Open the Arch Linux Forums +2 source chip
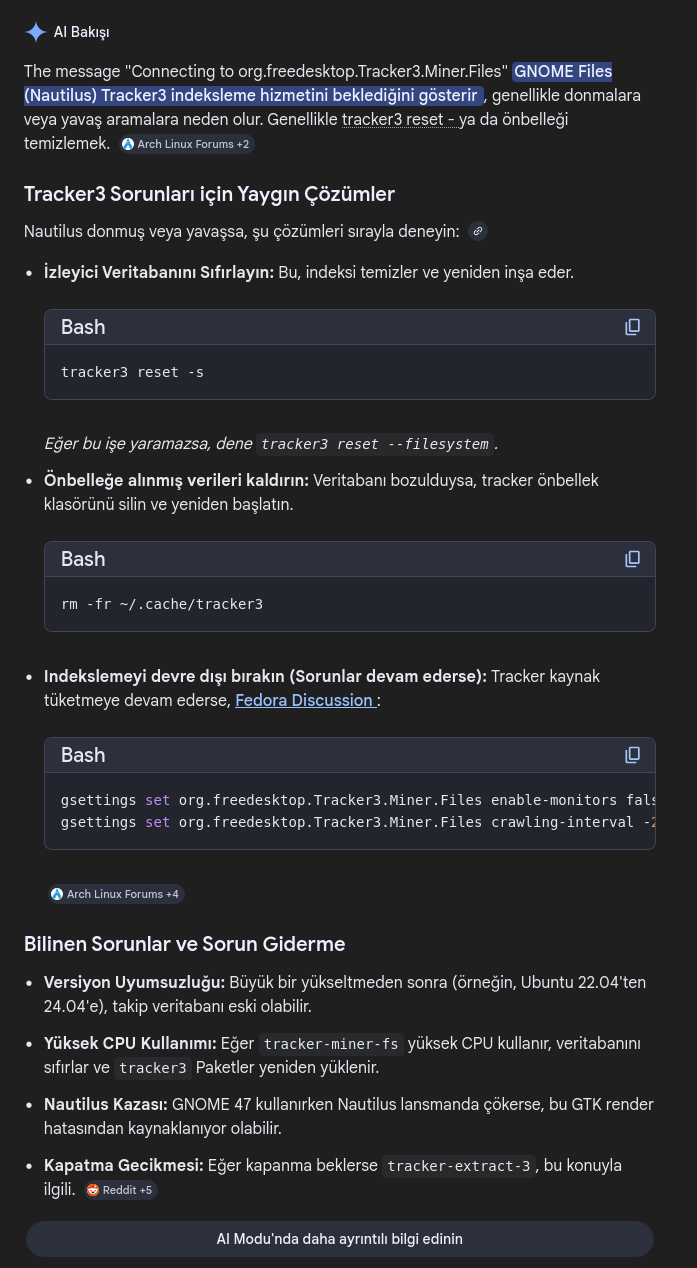 point(186,144)
